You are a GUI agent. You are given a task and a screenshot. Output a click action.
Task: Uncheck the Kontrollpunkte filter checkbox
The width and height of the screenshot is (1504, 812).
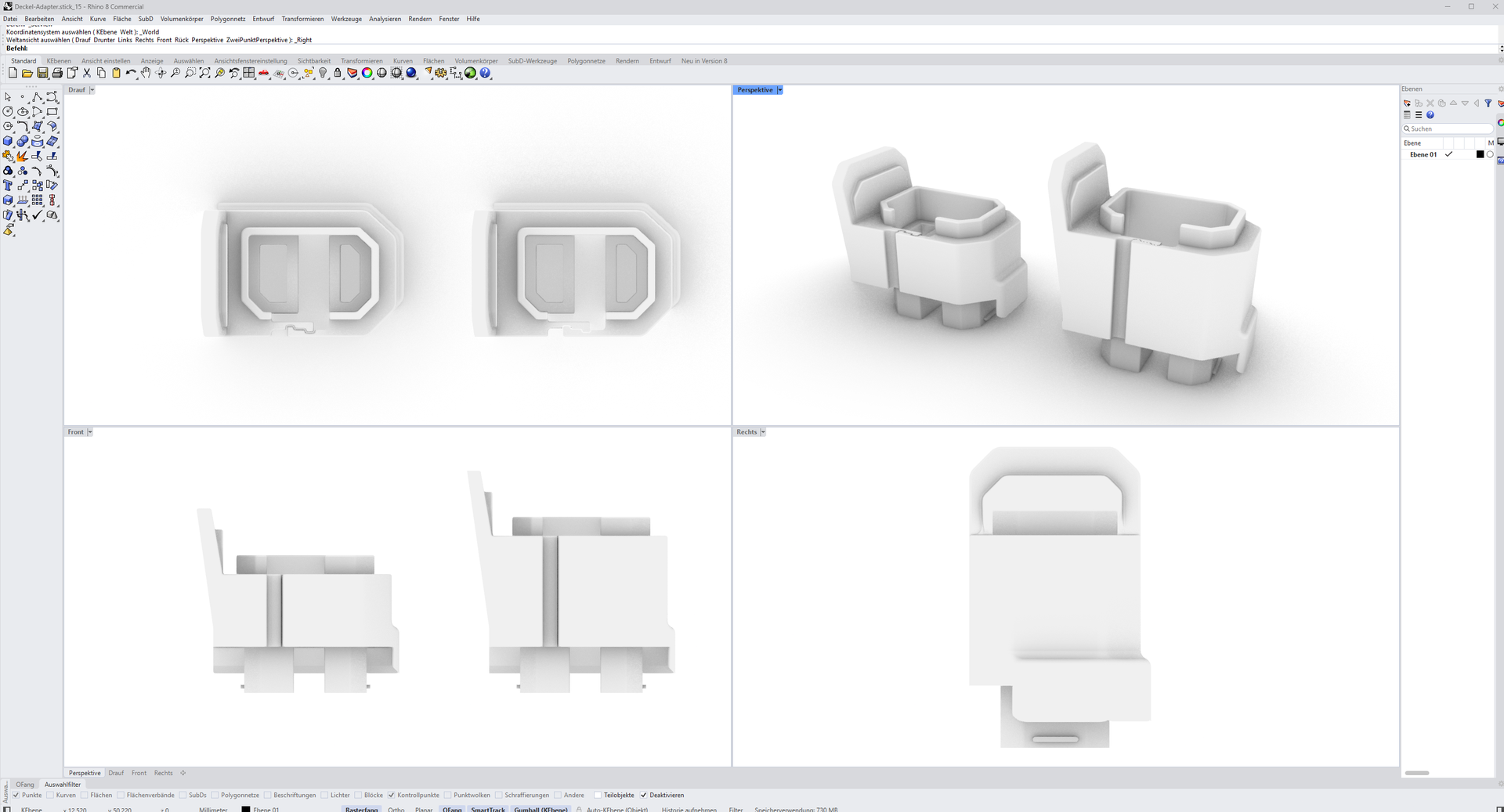coord(392,795)
